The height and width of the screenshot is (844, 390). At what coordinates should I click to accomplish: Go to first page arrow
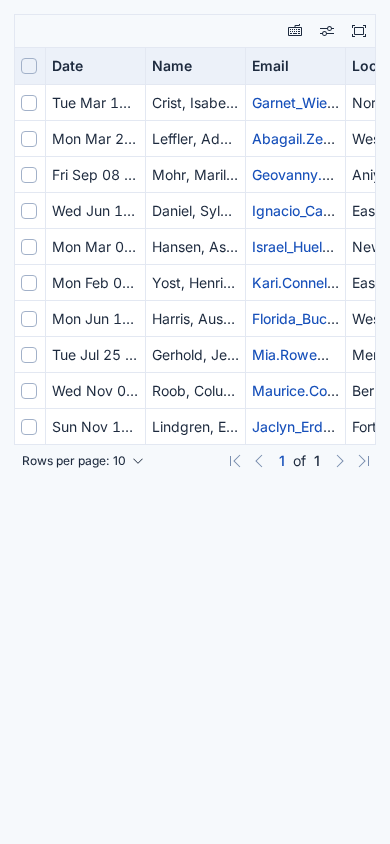[x=235, y=461]
